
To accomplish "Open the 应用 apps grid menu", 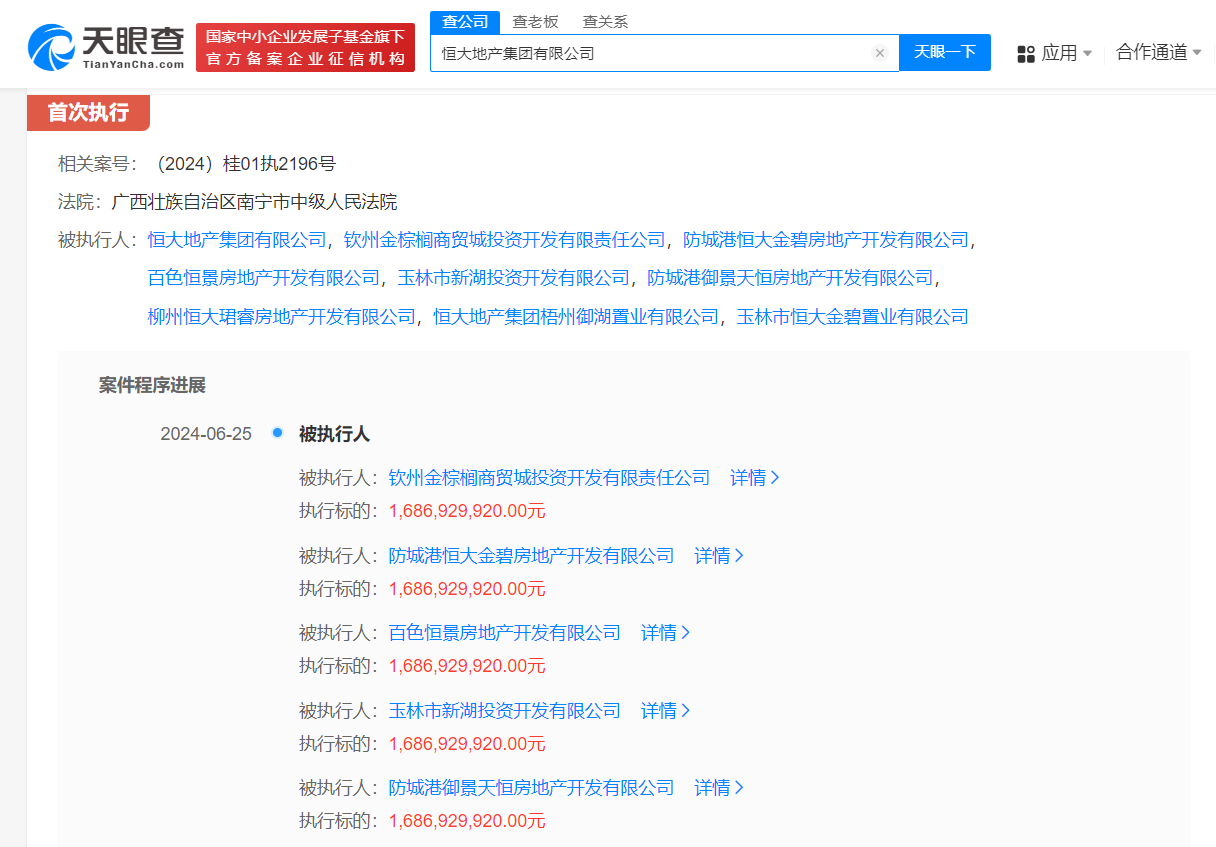I will (x=1054, y=53).
